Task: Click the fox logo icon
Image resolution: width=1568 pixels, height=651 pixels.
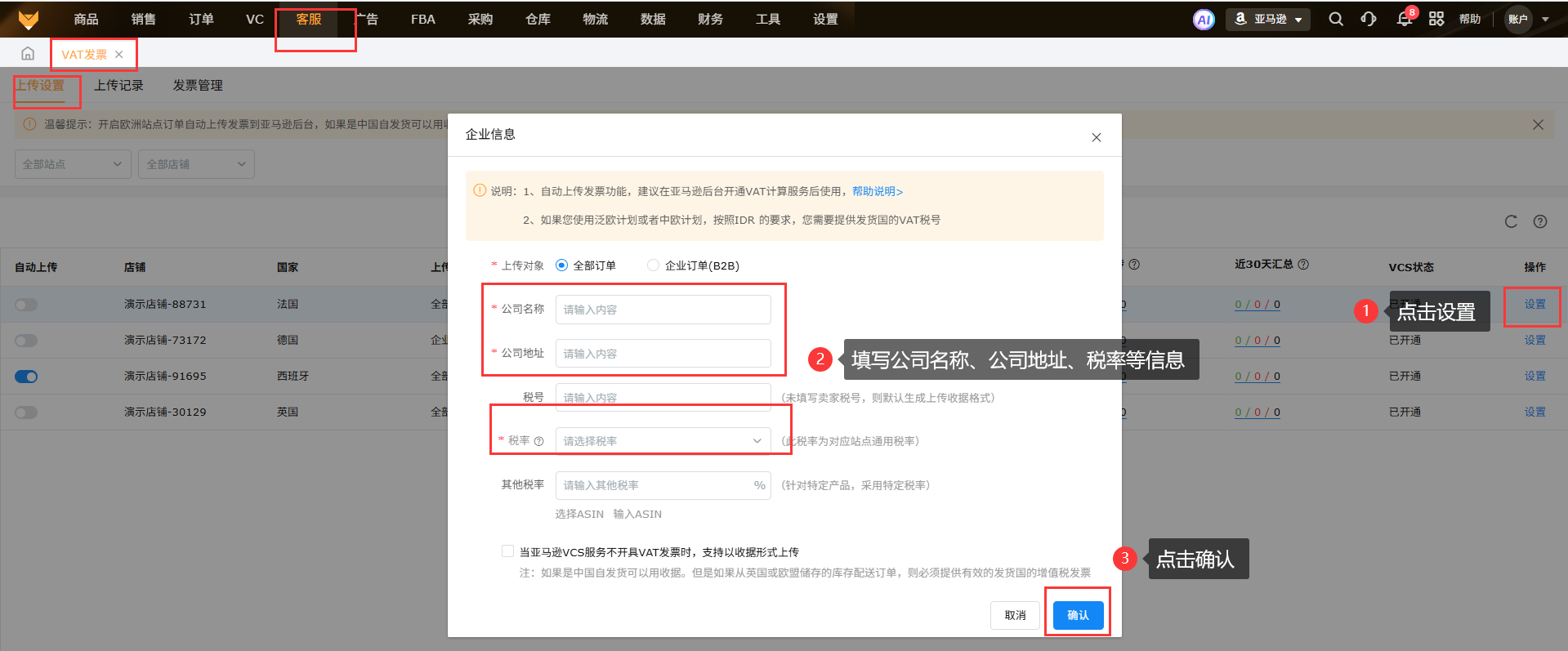Action: pyautogui.click(x=29, y=19)
